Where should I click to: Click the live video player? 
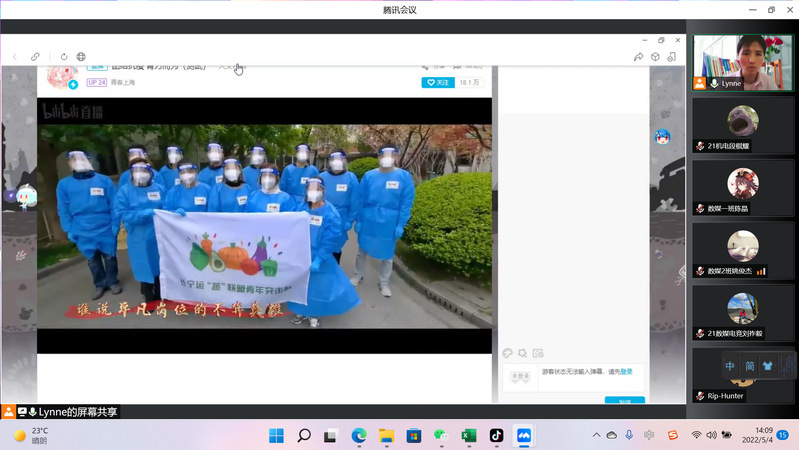pos(265,225)
